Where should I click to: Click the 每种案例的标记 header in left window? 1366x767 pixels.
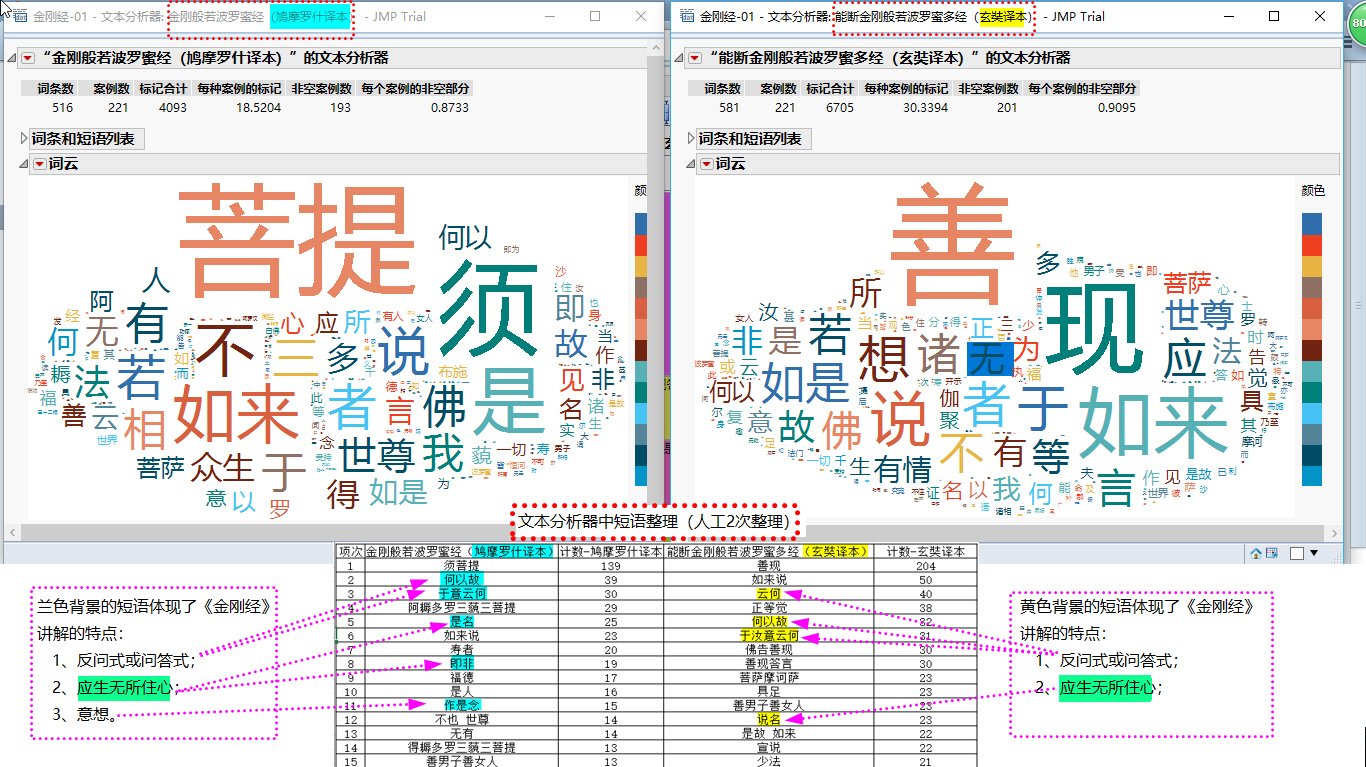click(239, 88)
